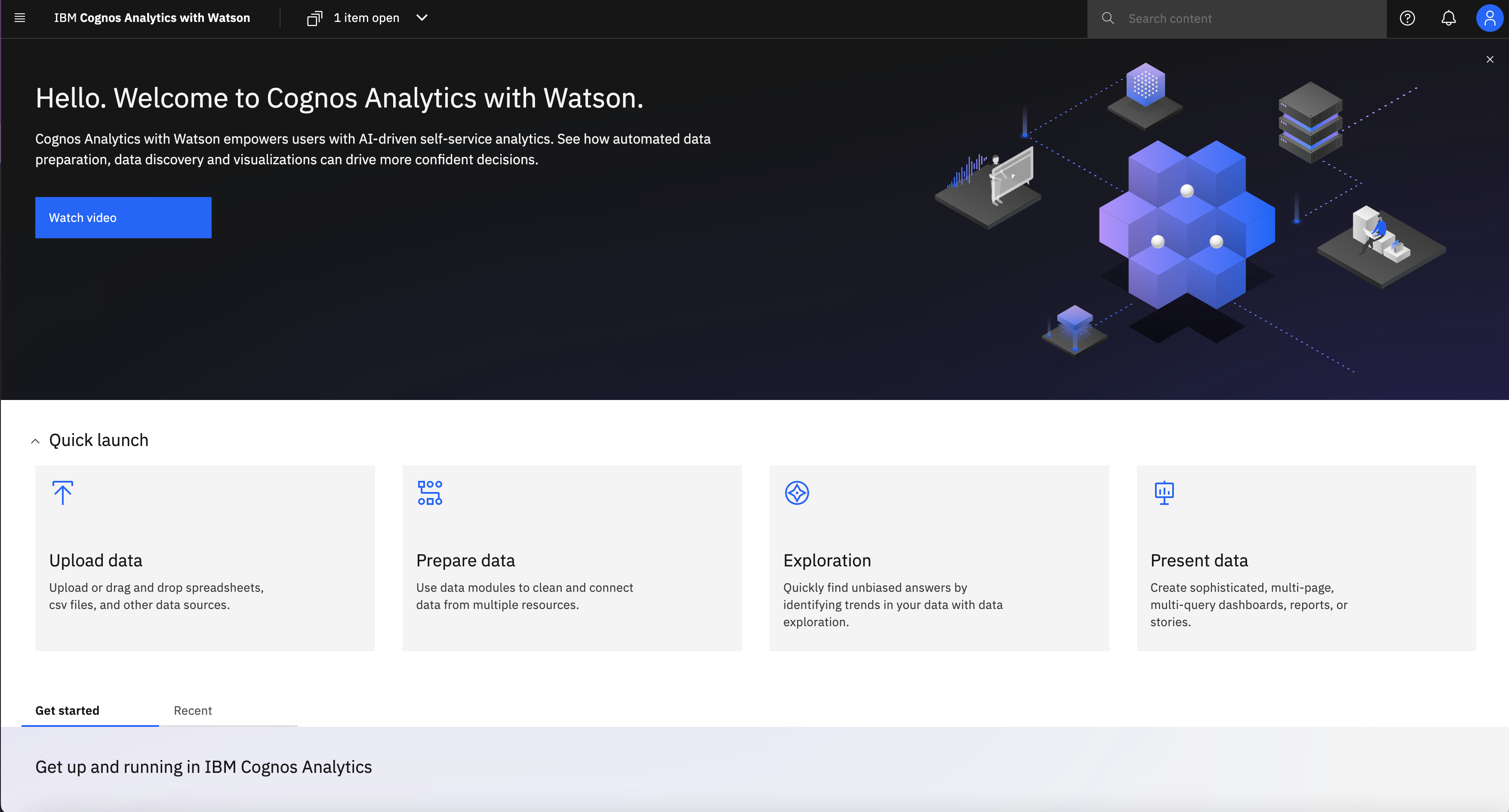Open the hamburger navigation menu
The height and width of the screenshot is (812, 1509).
click(19, 18)
